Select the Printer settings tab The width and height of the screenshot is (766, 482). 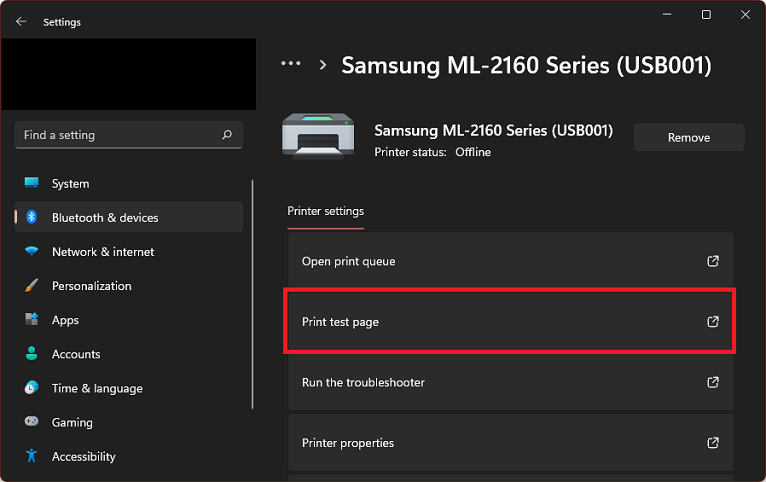(325, 211)
